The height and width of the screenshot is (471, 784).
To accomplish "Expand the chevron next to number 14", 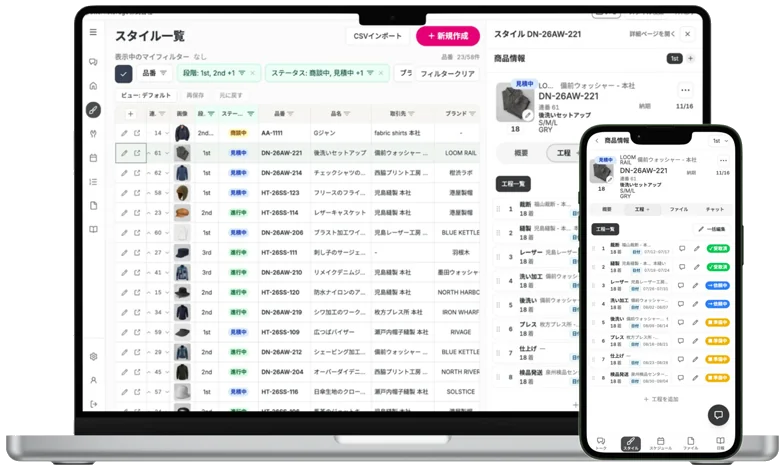I will (x=167, y=133).
